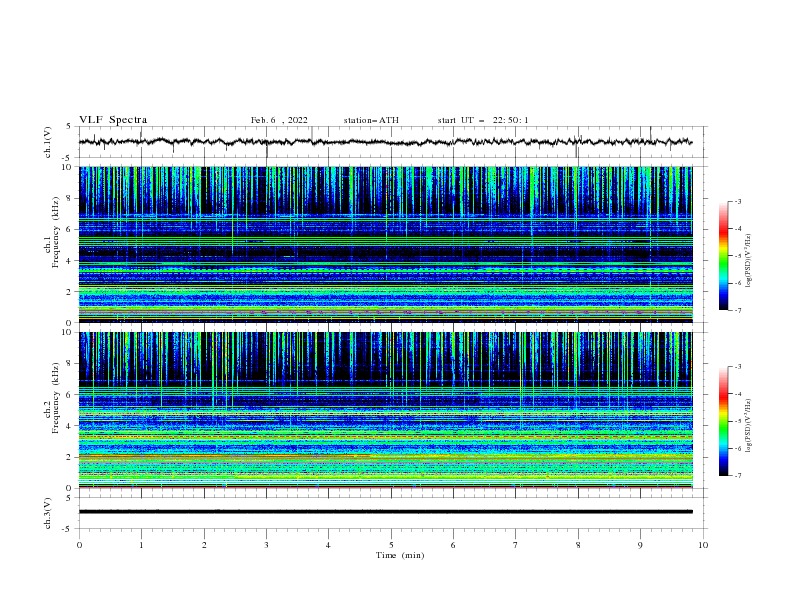Click the ch.2 colorbar log(PSD) label
Image resolution: width=792 pixels, height=612 pixels.
[748, 426]
